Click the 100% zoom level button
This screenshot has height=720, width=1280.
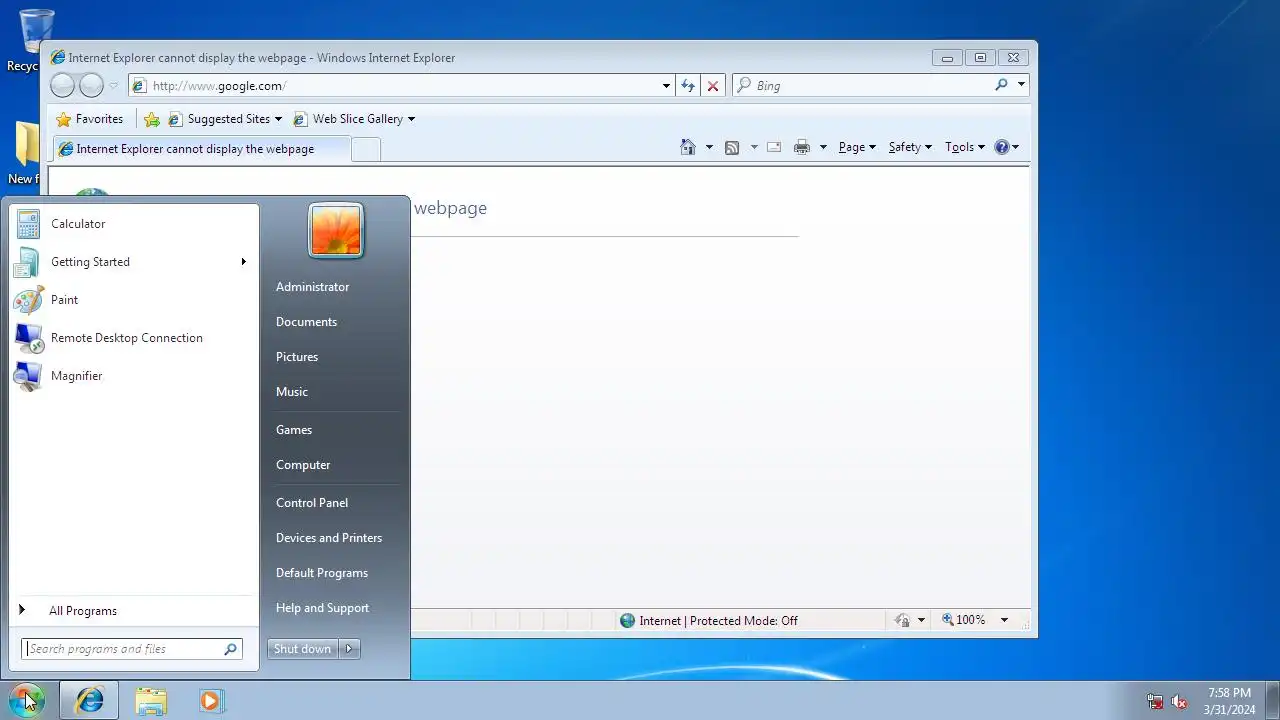pos(963,620)
